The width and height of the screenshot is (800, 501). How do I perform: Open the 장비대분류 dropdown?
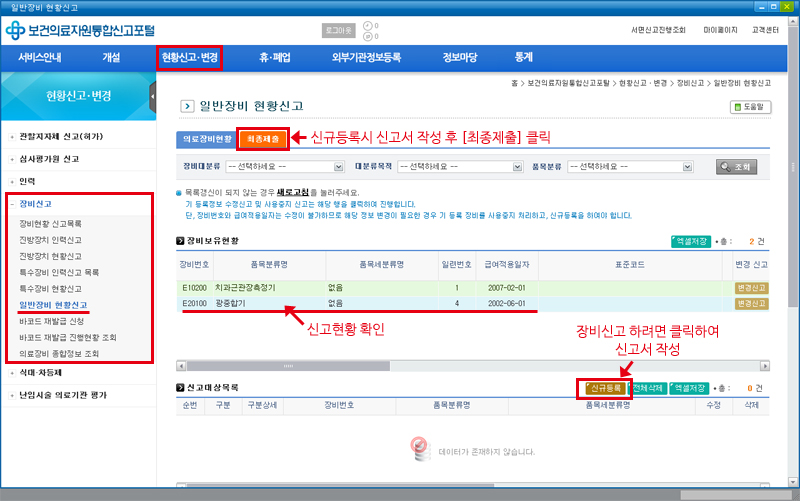(x=285, y=166)
